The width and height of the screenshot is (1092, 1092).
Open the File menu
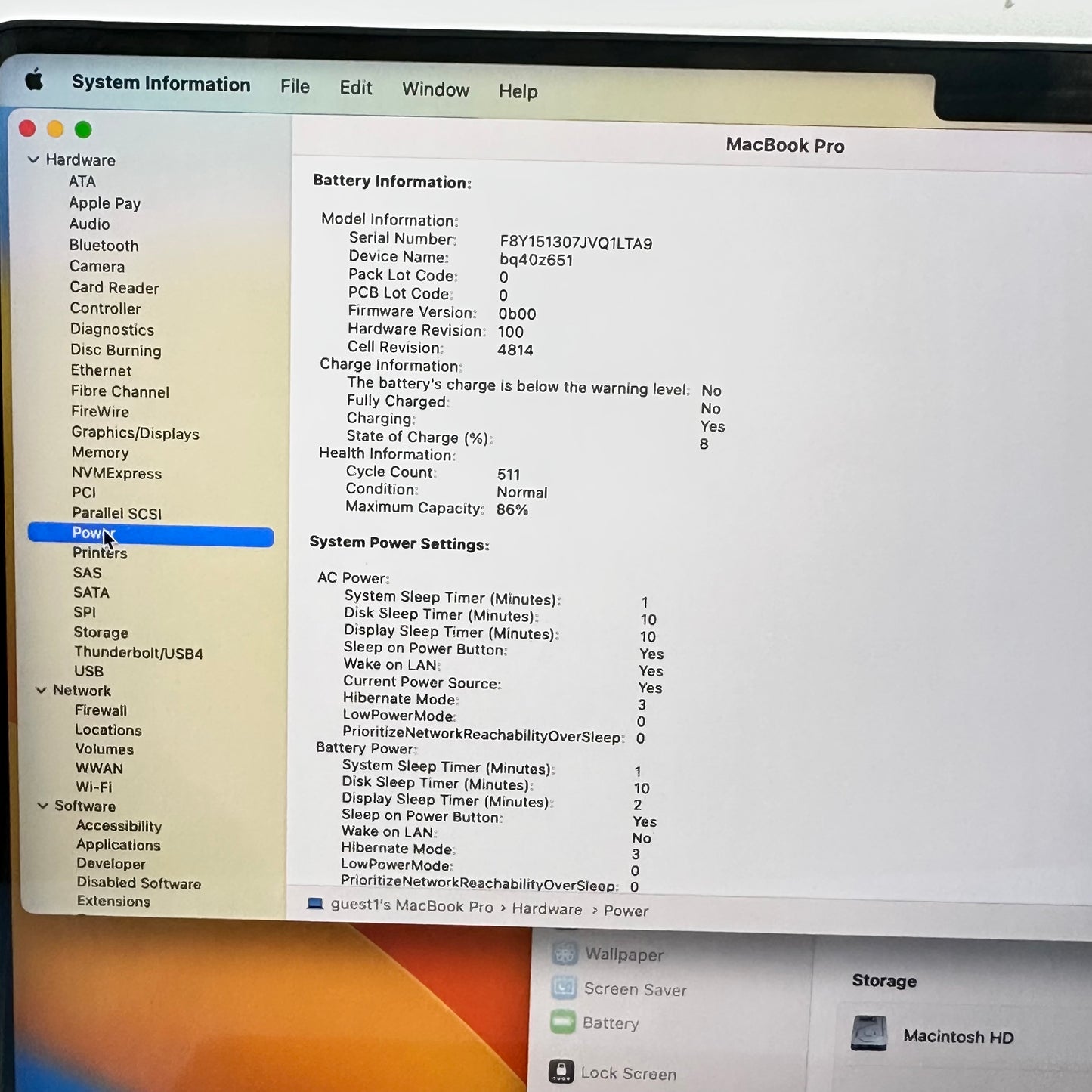(295, 86)
